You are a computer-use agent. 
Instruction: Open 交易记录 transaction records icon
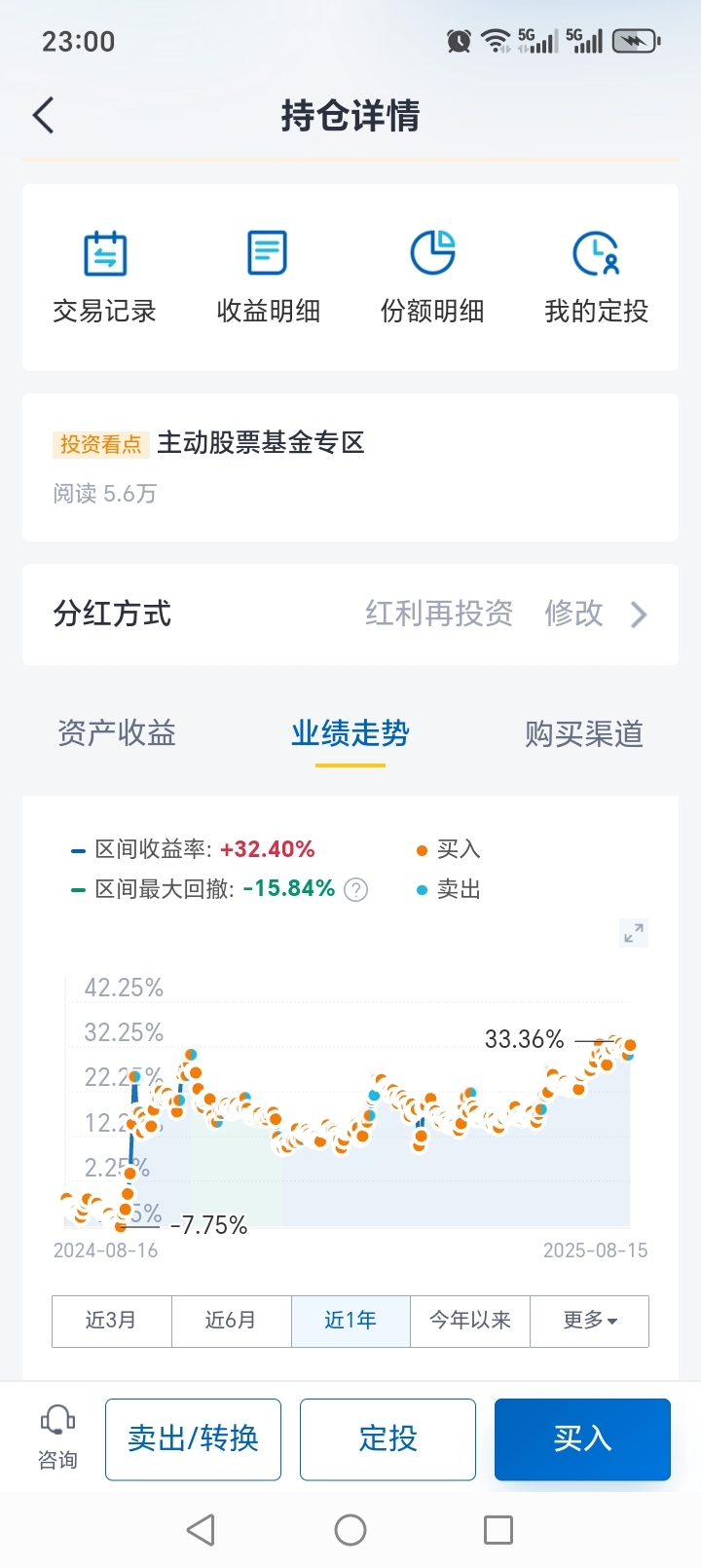(105, 253)
